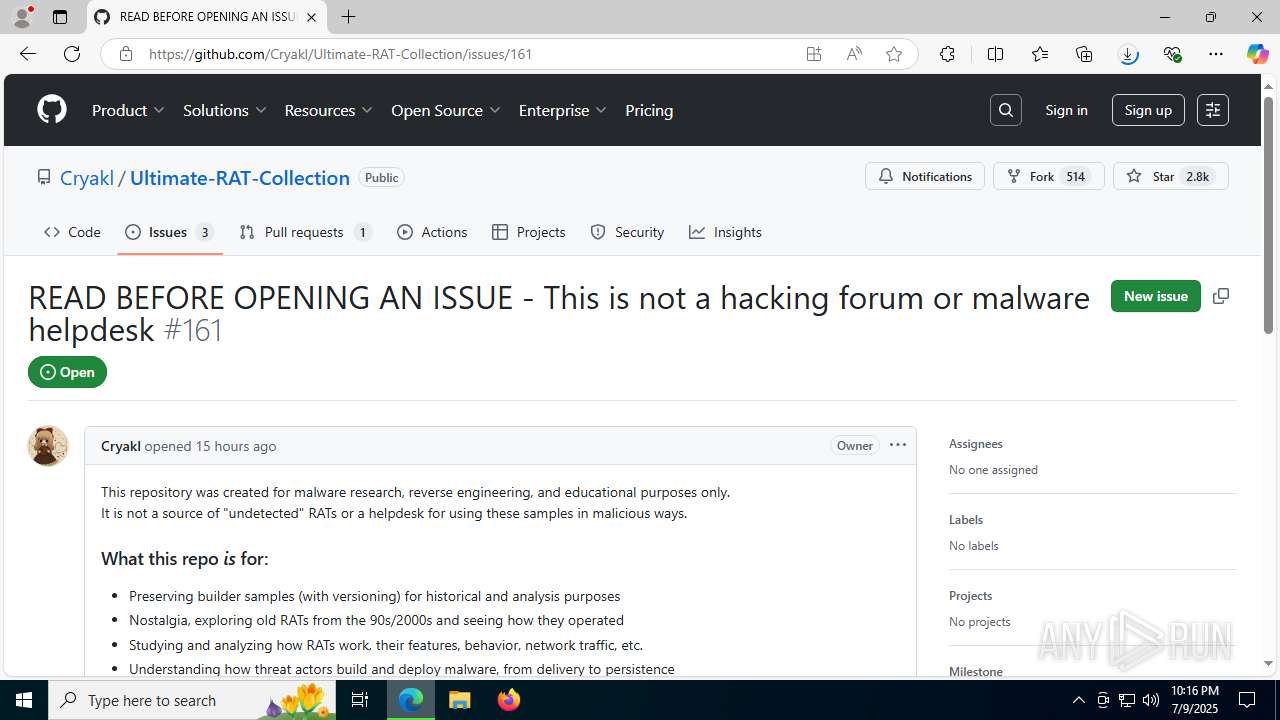Switch to the Pull requests tab
Screen dimensions: 1280x720
pos(306,232)
